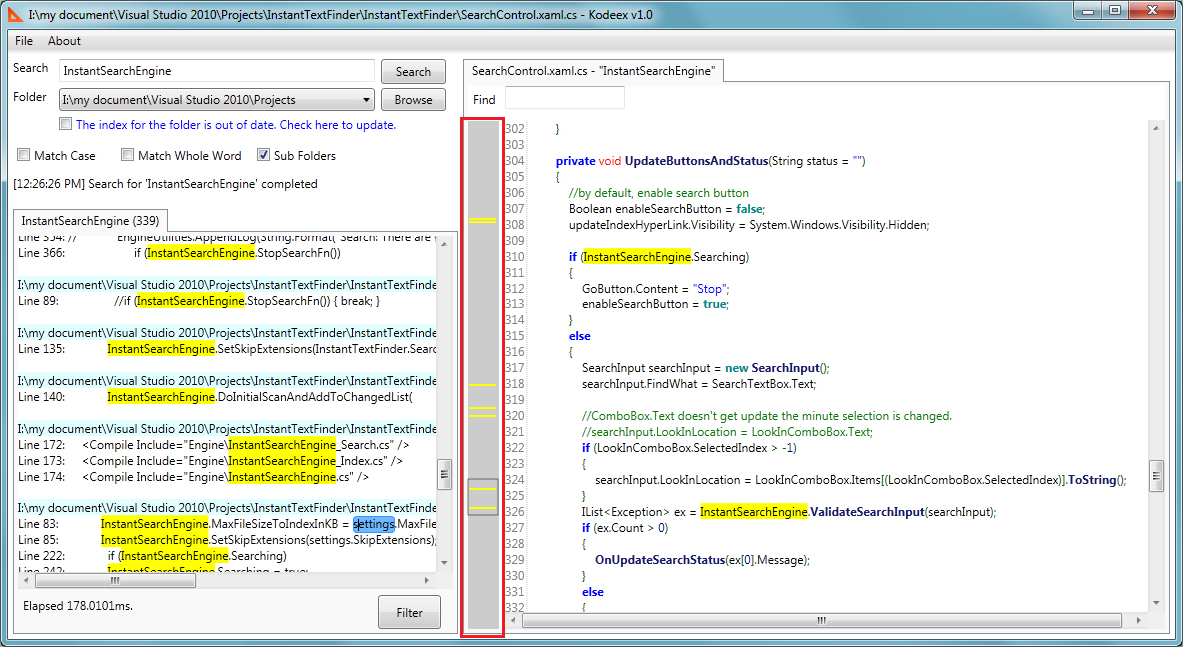This screenshot has height=647, width=1183.
Task: Click the Browse button to pick a folder
Action: [413, 100]
